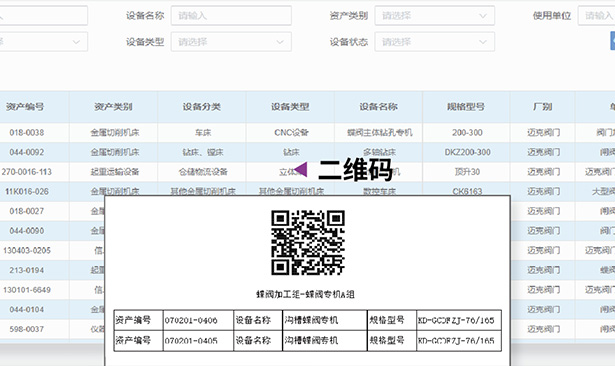The image size is (615, 366).
Task: Click the 设备类型 column header in table
Action: pos(290,107)
